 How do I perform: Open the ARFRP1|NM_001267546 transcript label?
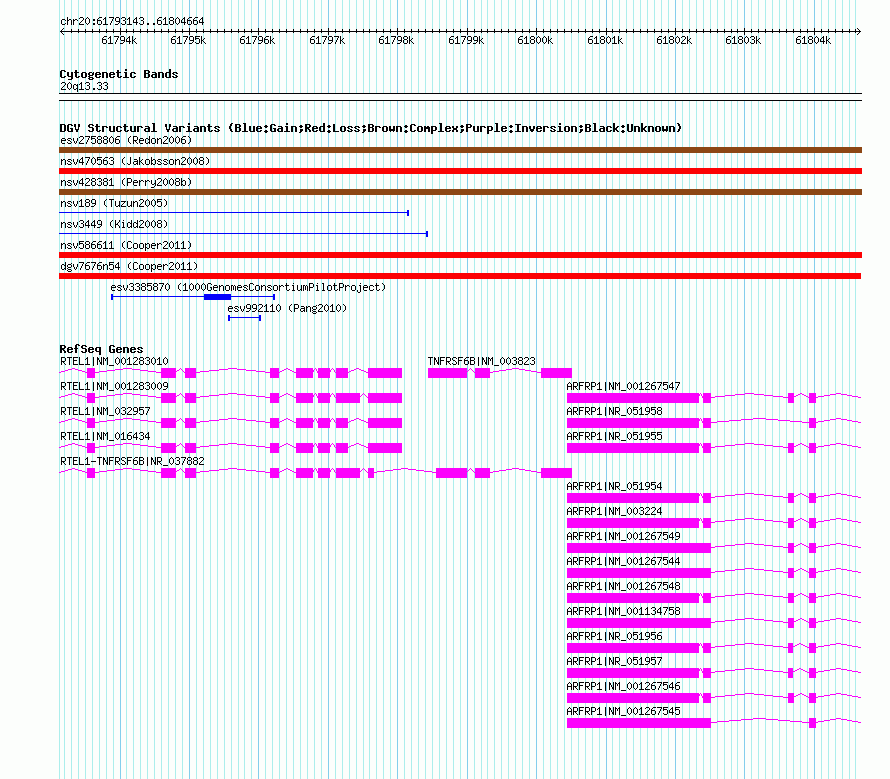click(623, 686)
